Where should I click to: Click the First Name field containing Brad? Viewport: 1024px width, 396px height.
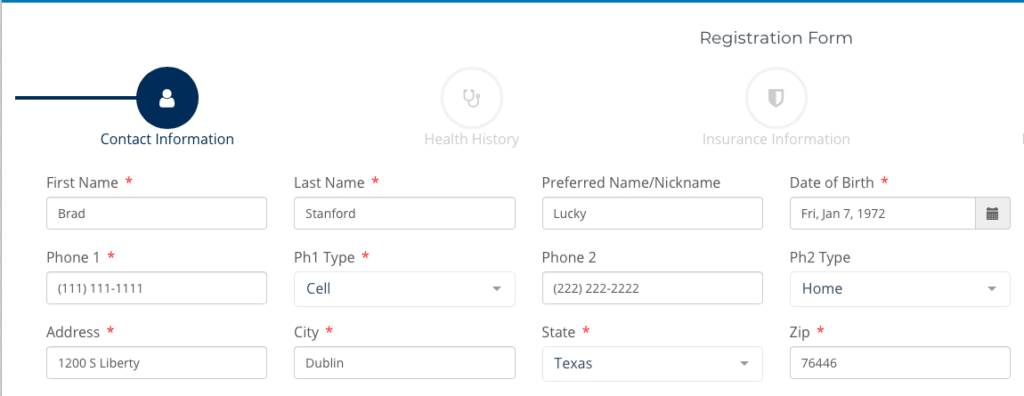[x=157, y=214]
